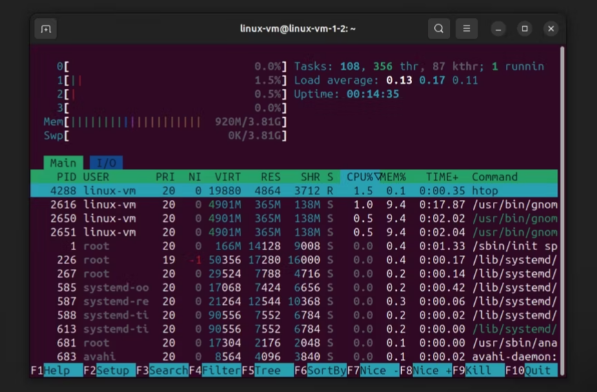
Task: Click the terminal vertical scrollbar
Action: (562, 211)
